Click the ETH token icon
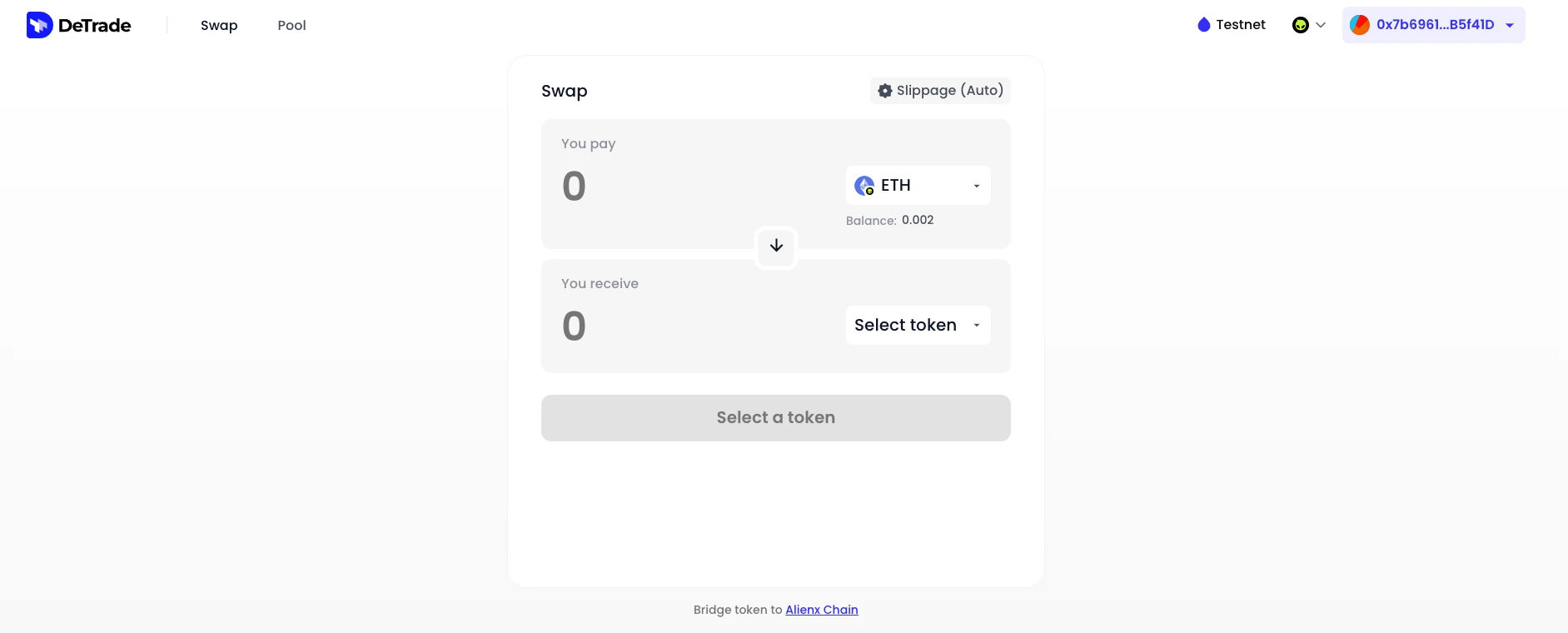This screenshot has height=633, width=1568. click(864, 185)
